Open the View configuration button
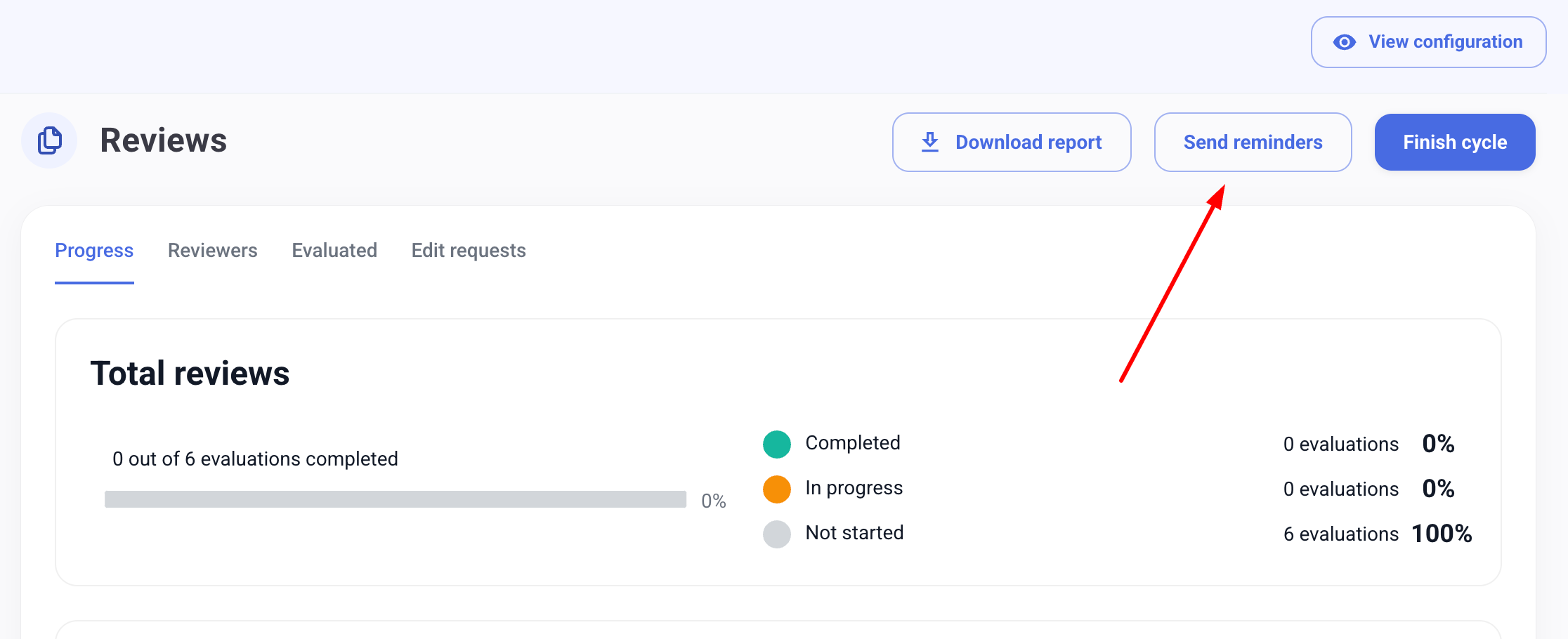Viewport: 1568px width, 639px height. coord(1427,42)
